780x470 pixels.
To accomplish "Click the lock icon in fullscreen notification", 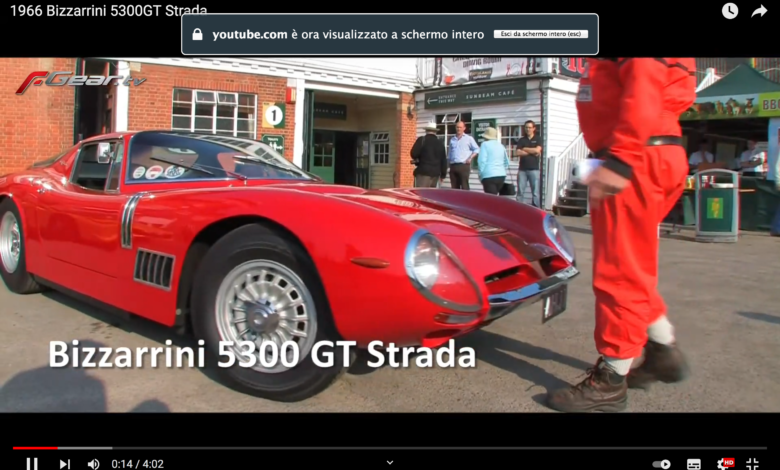I will [x=197, y=34].
